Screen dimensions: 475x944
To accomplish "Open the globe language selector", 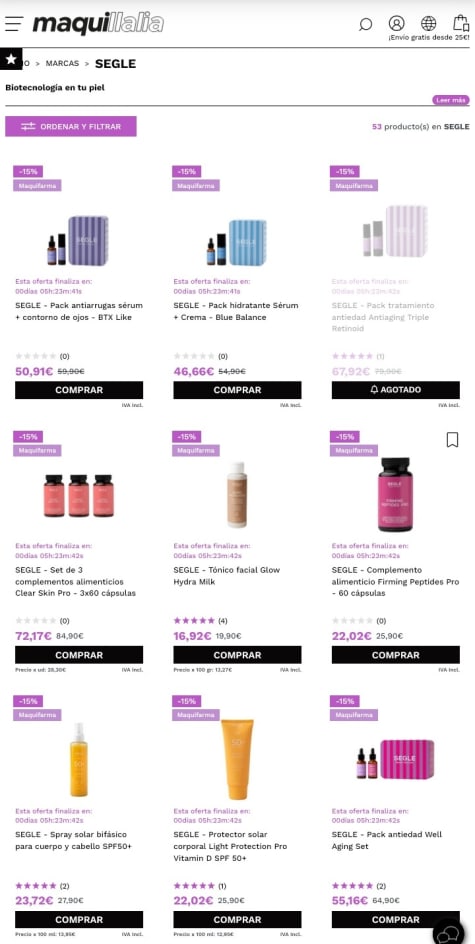I will click(x=429, y=23).
